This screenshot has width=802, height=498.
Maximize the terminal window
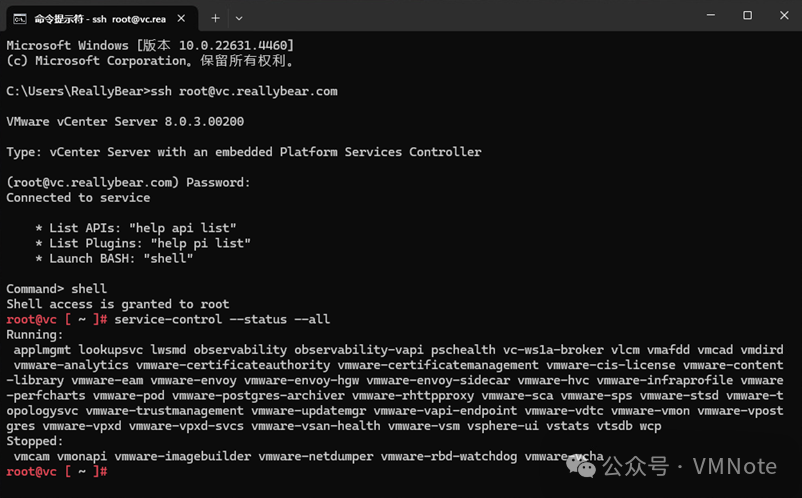pyautogui.click(x=747, y=15)
